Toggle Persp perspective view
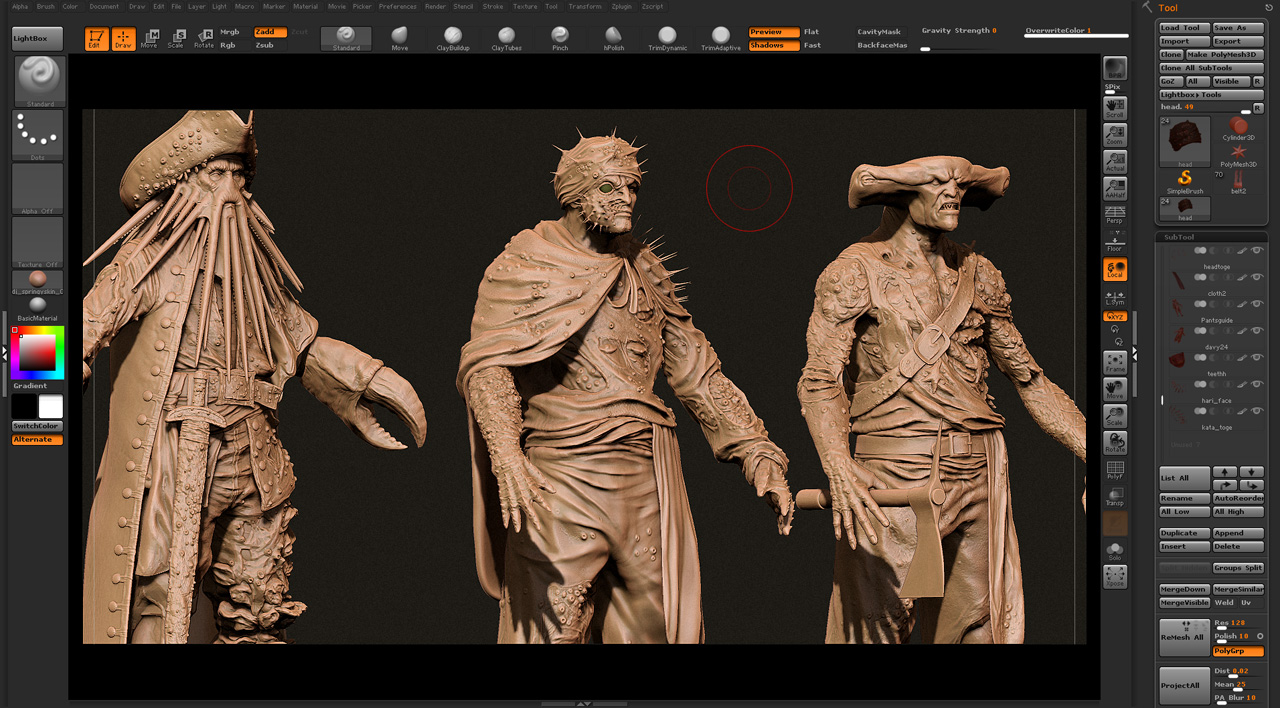Image resolution: width=1280 pixels, height=708 pixels. tap(1115, 214)
